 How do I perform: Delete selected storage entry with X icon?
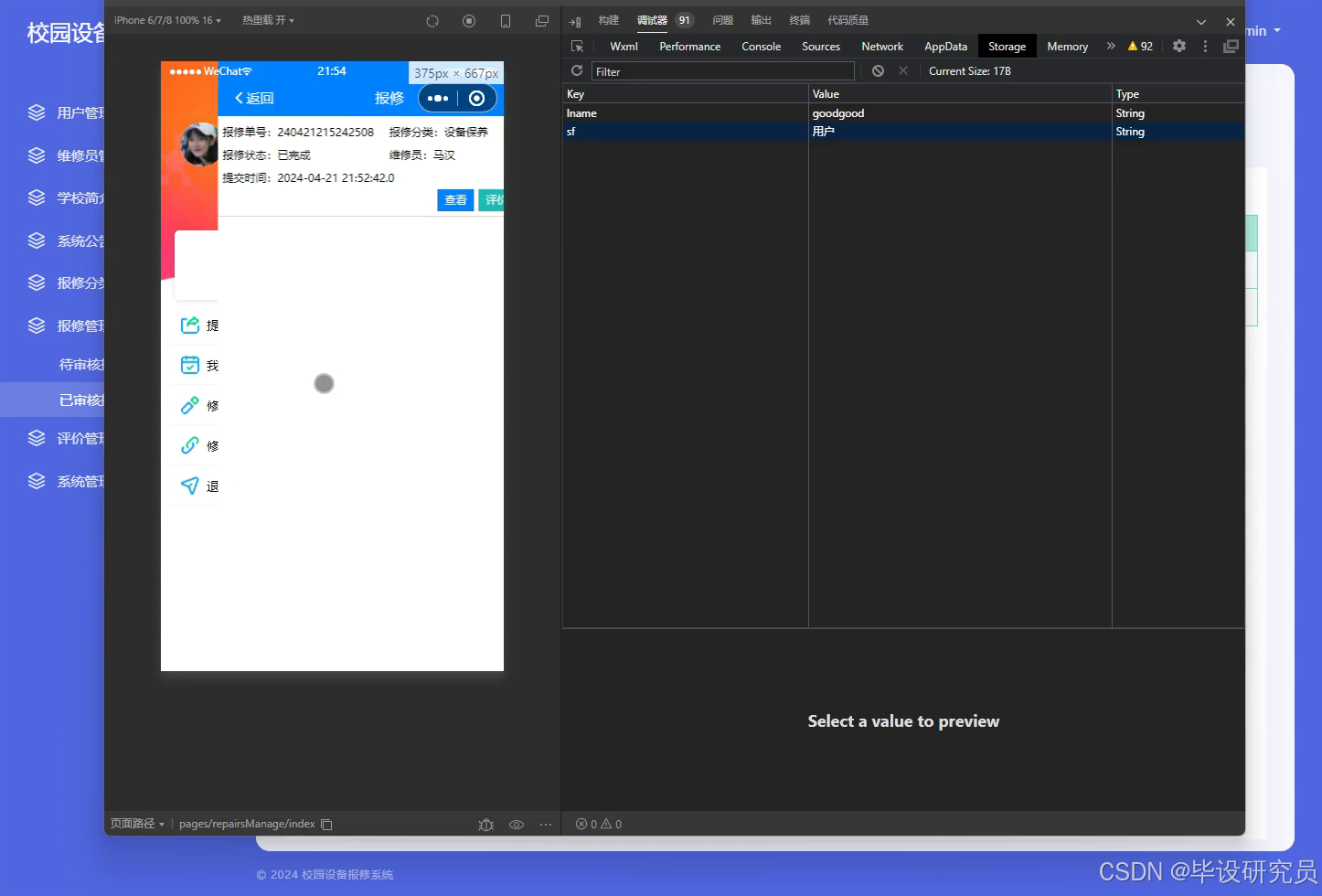903,70
